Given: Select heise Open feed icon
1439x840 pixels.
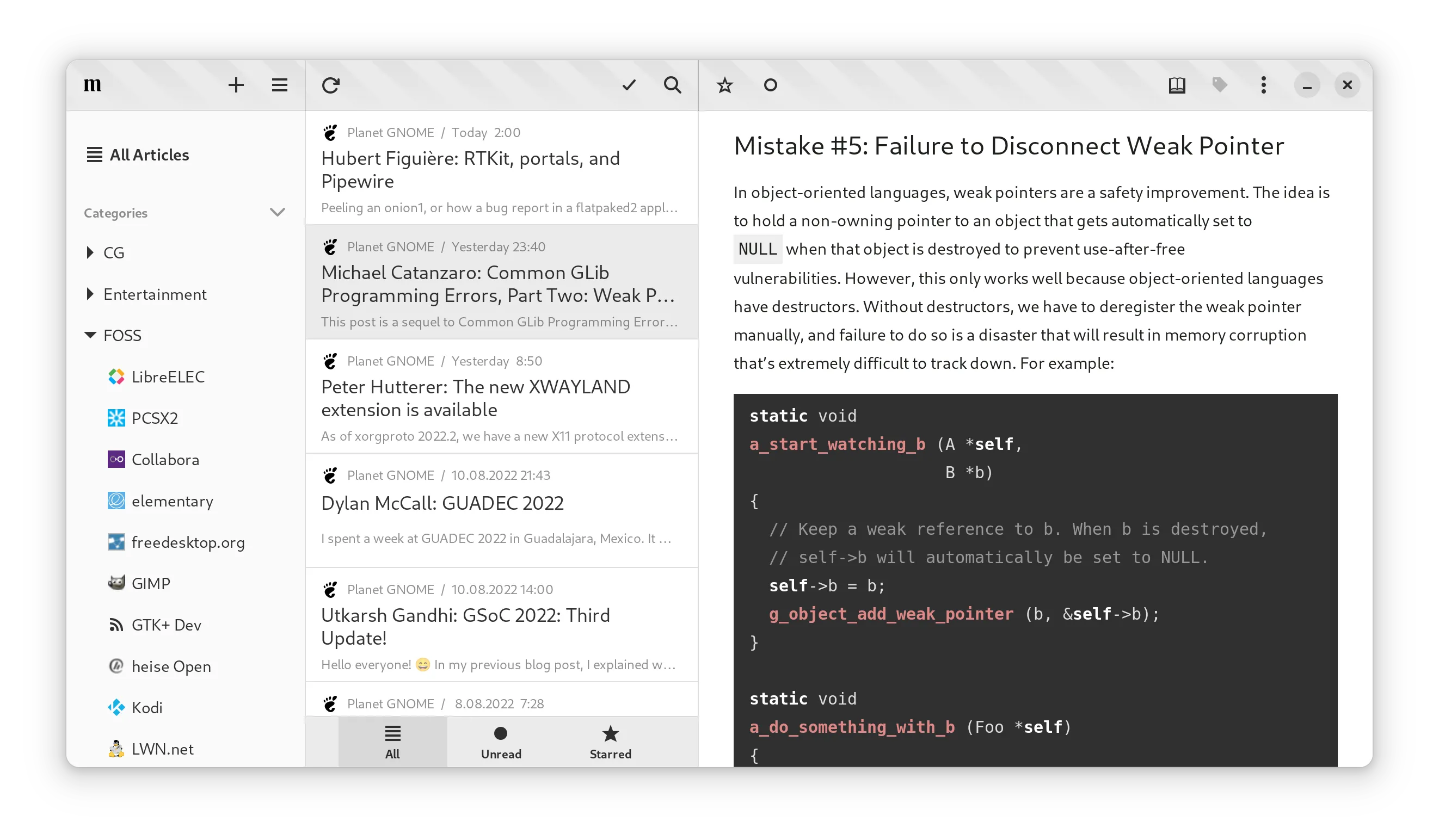Looking at the screenshot, I should [x=116, y=666].
